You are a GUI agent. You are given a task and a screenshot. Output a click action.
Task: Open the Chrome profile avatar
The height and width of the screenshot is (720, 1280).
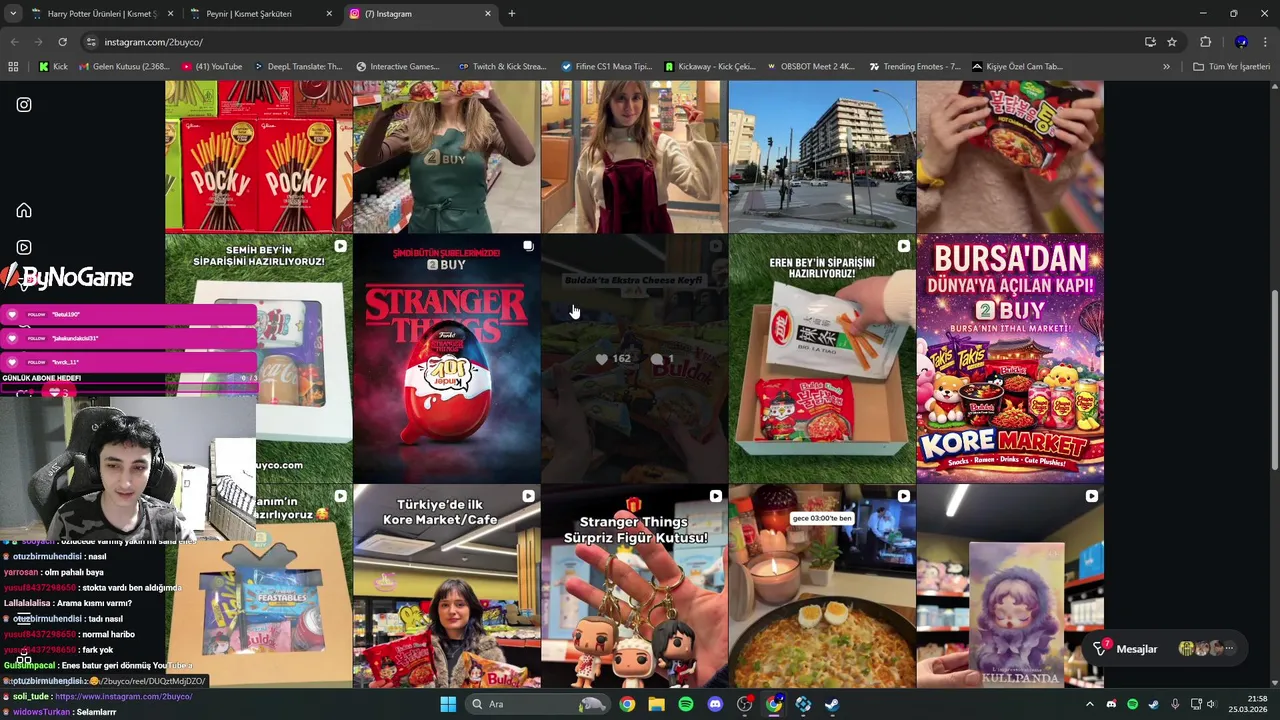coord(1241,42)
